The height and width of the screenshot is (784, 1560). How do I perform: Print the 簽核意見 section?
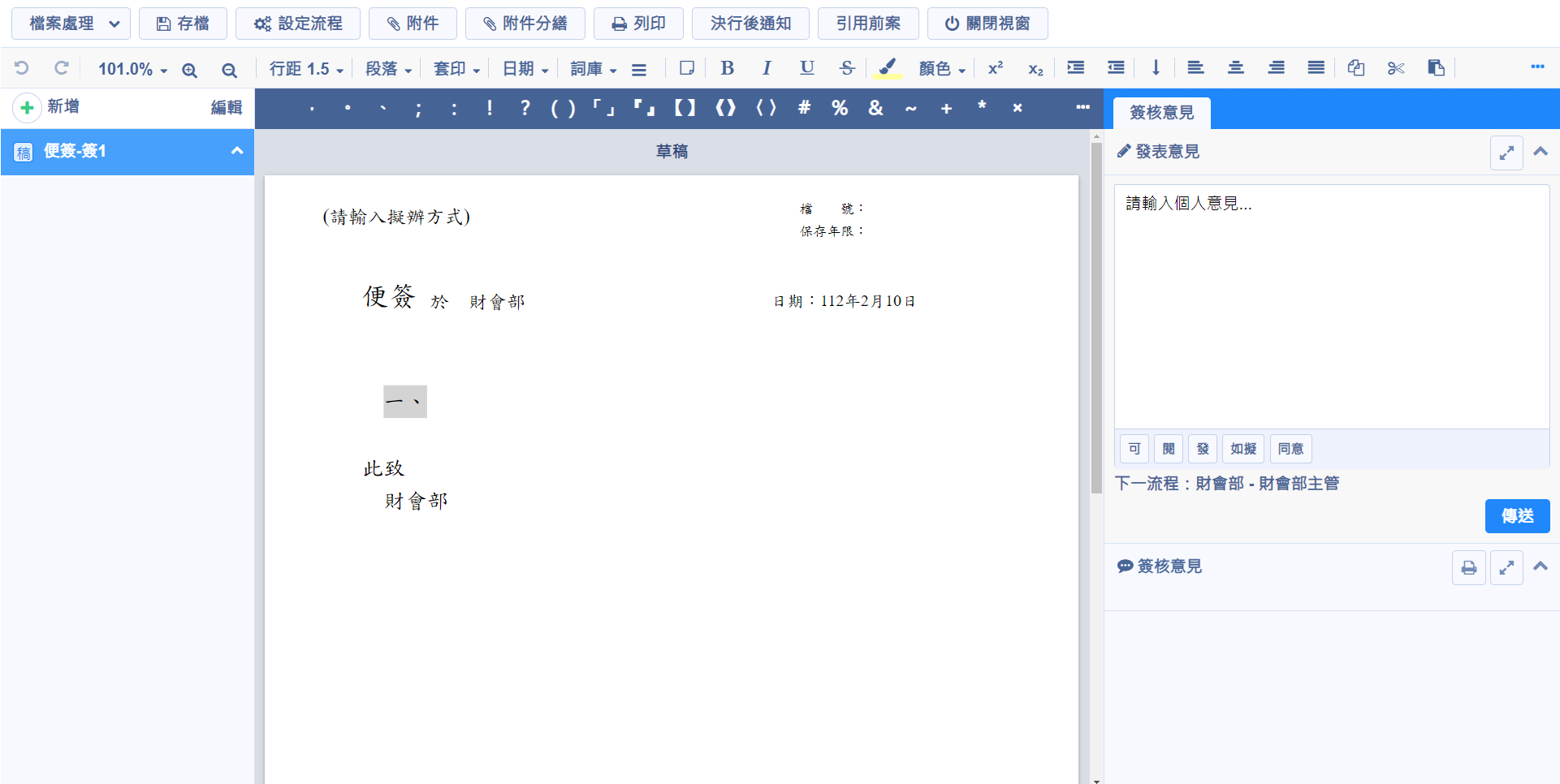point(1468,567)
